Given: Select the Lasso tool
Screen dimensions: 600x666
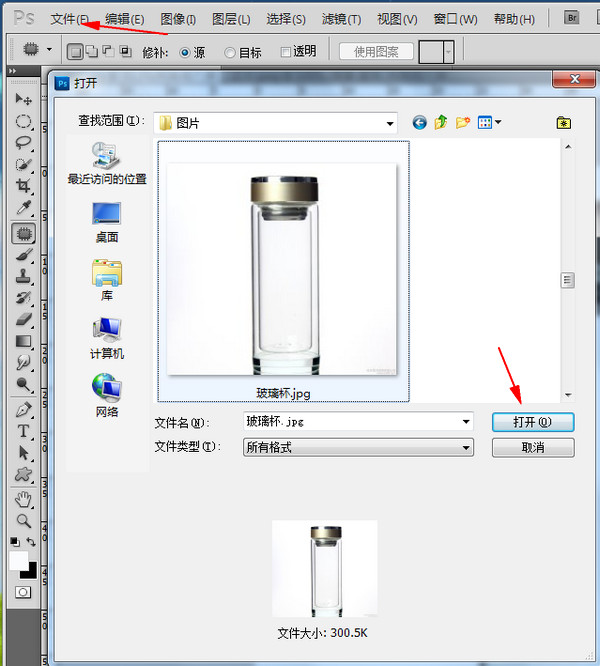Looking at the screenshot, I should [x=23, y=143].
